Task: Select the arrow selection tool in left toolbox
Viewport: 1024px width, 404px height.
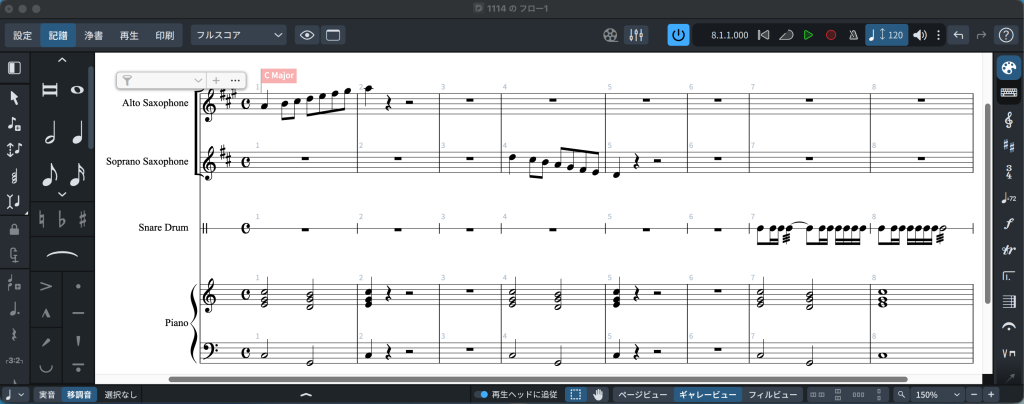Action: pos(14,97)
